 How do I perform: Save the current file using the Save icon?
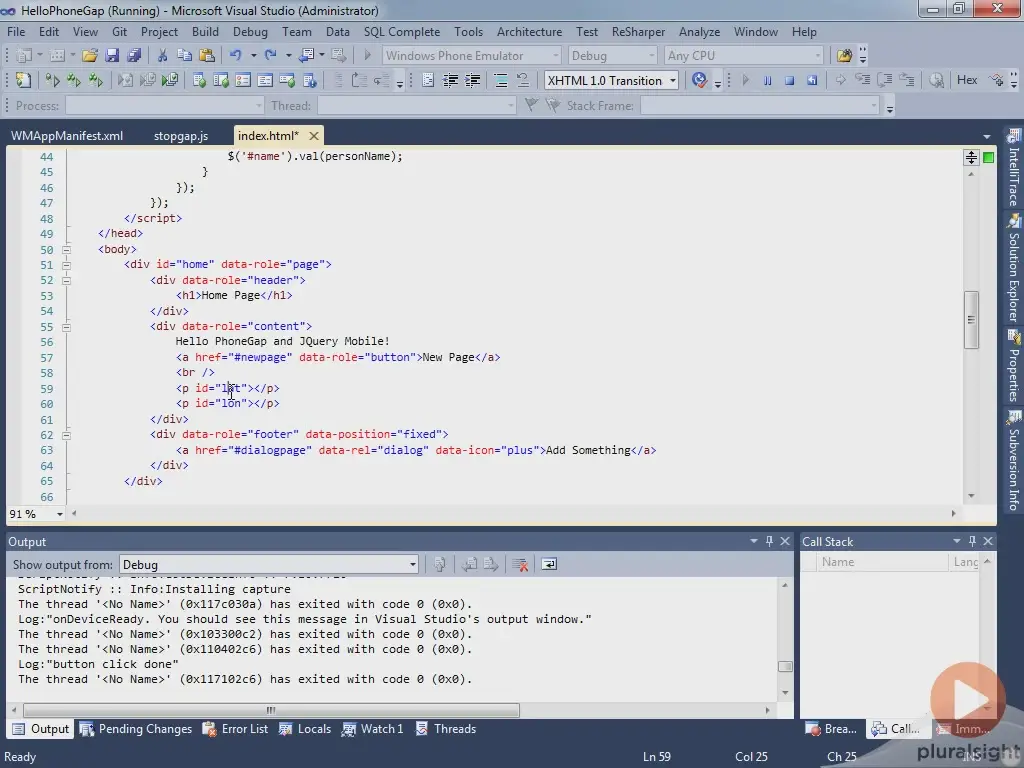pos(110,55)
